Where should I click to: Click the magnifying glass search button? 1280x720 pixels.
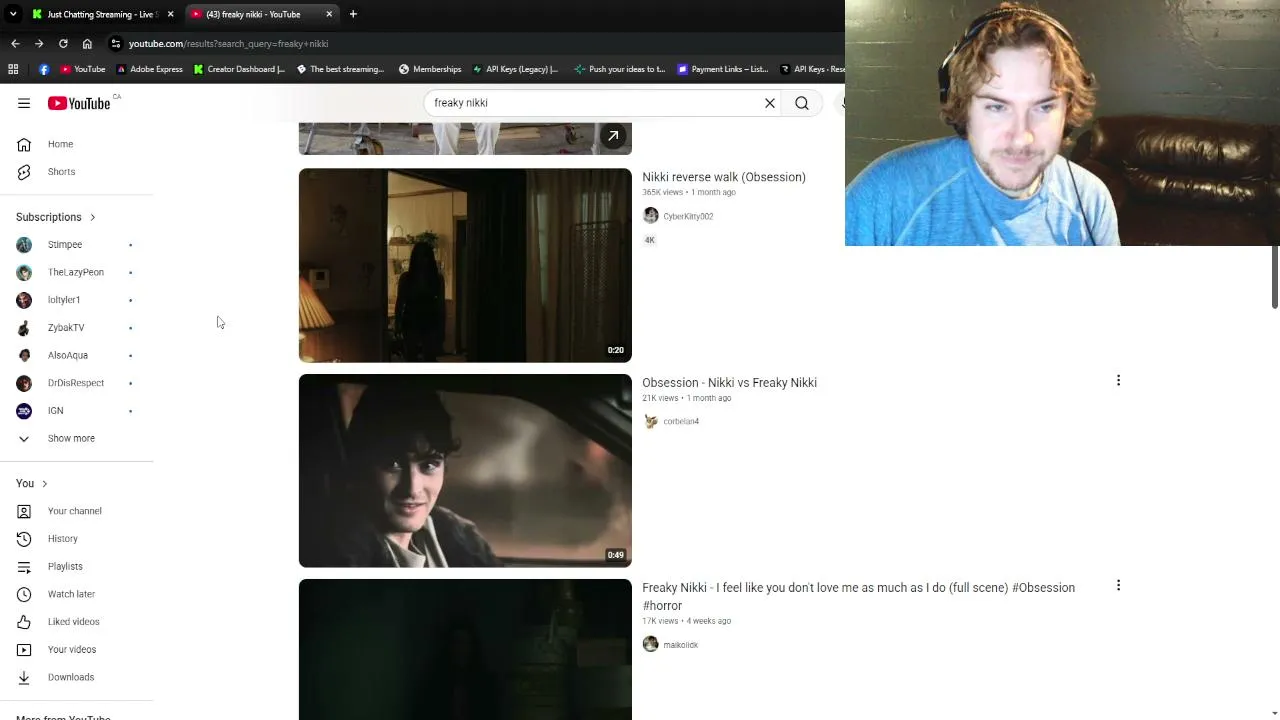pyautogui.click(x=802, y=103)
